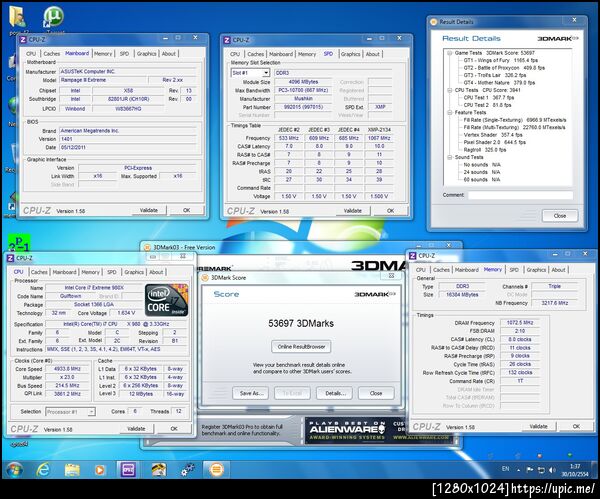This screenshot has height=499, width=600.
Task: Switch to CPU tab in Mainboard CPU-Z window
Action: click(31, 54)
